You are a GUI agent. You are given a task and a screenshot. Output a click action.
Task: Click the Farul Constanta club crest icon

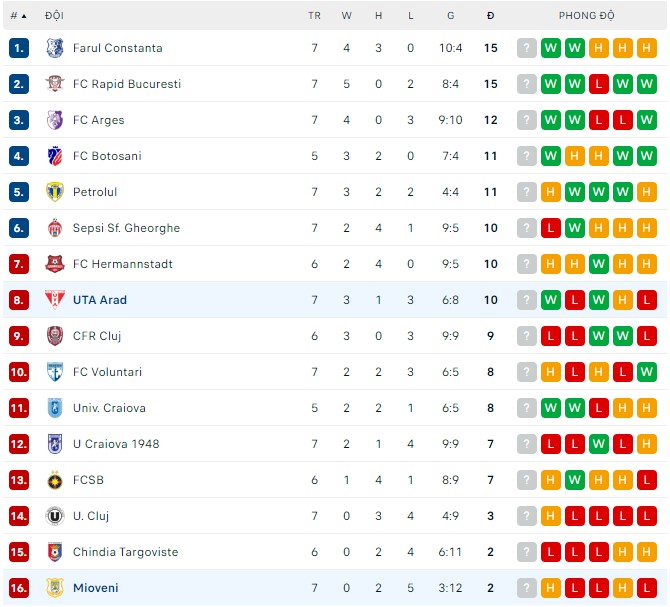54,48
